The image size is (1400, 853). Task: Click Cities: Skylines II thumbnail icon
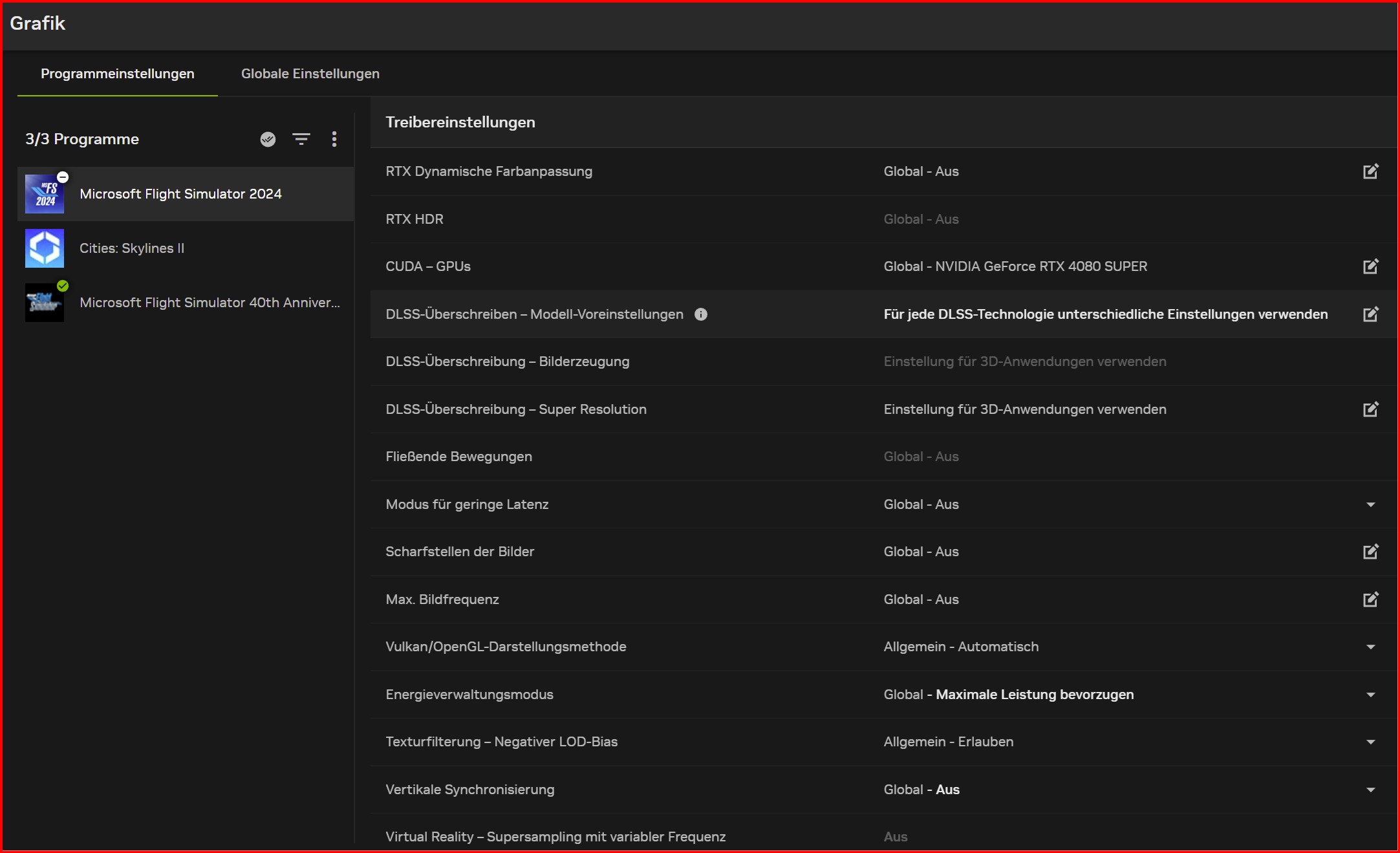coord(45,248)
